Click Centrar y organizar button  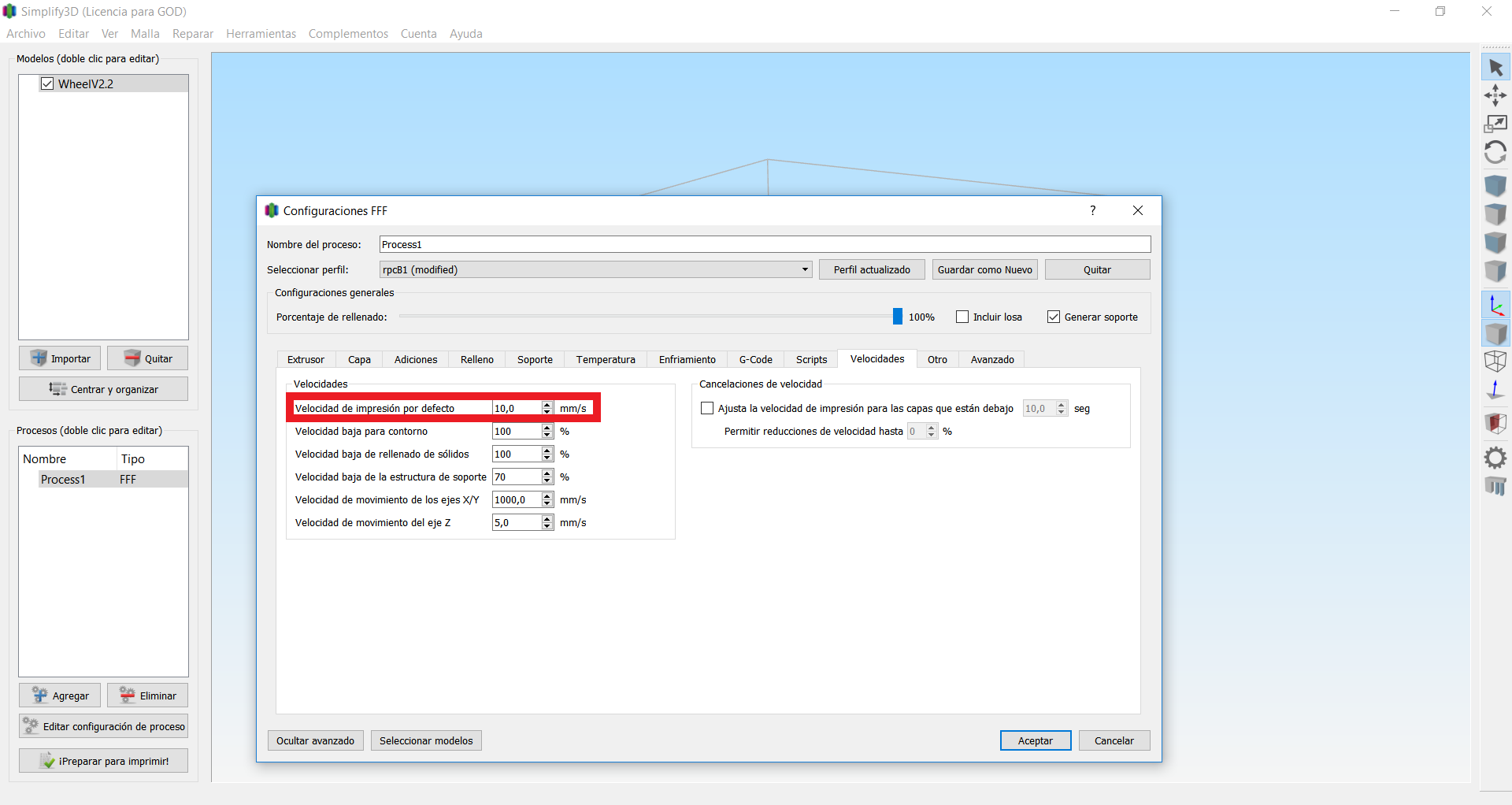(x=104, y=389)
